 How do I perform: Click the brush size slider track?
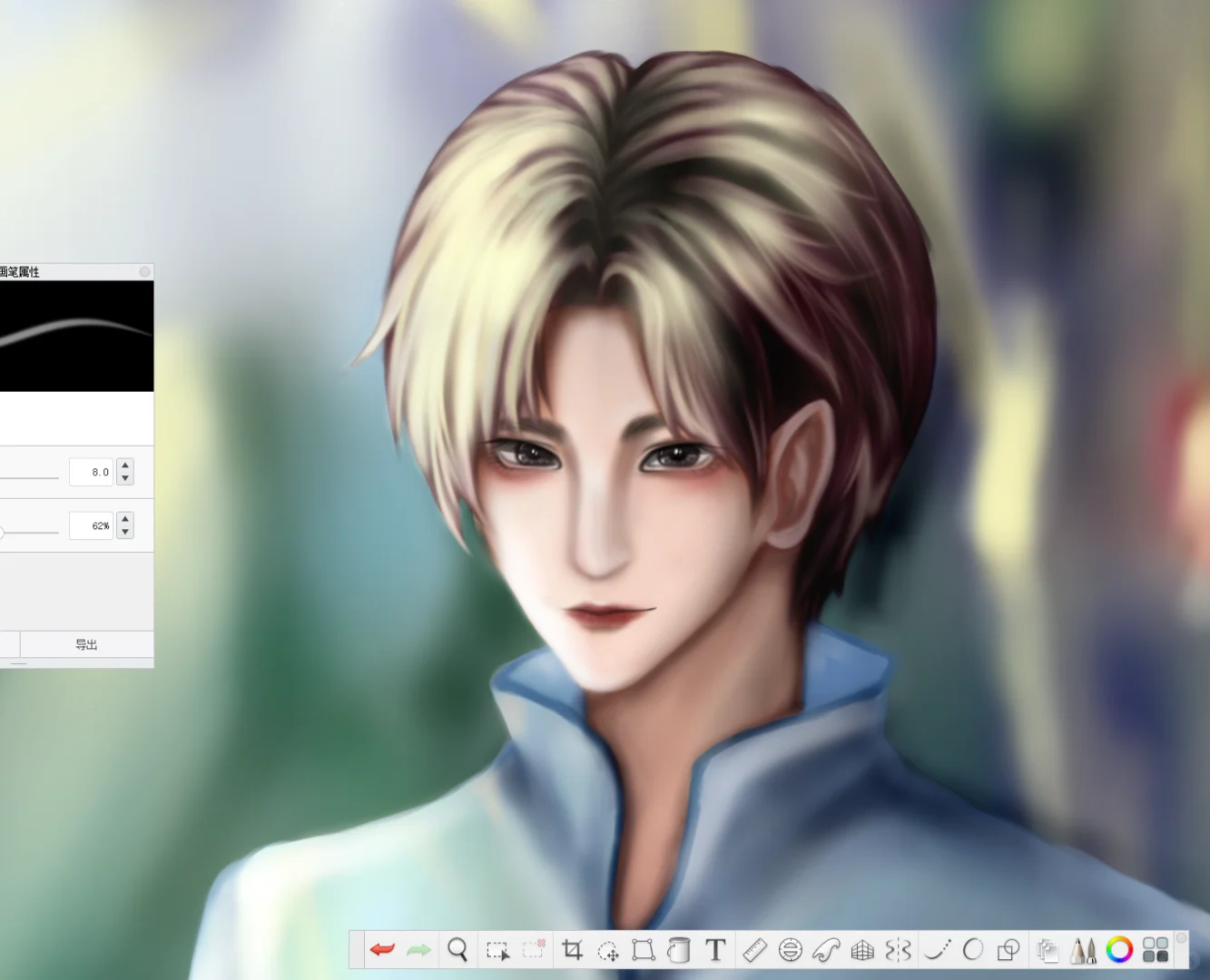click(29, 477)
